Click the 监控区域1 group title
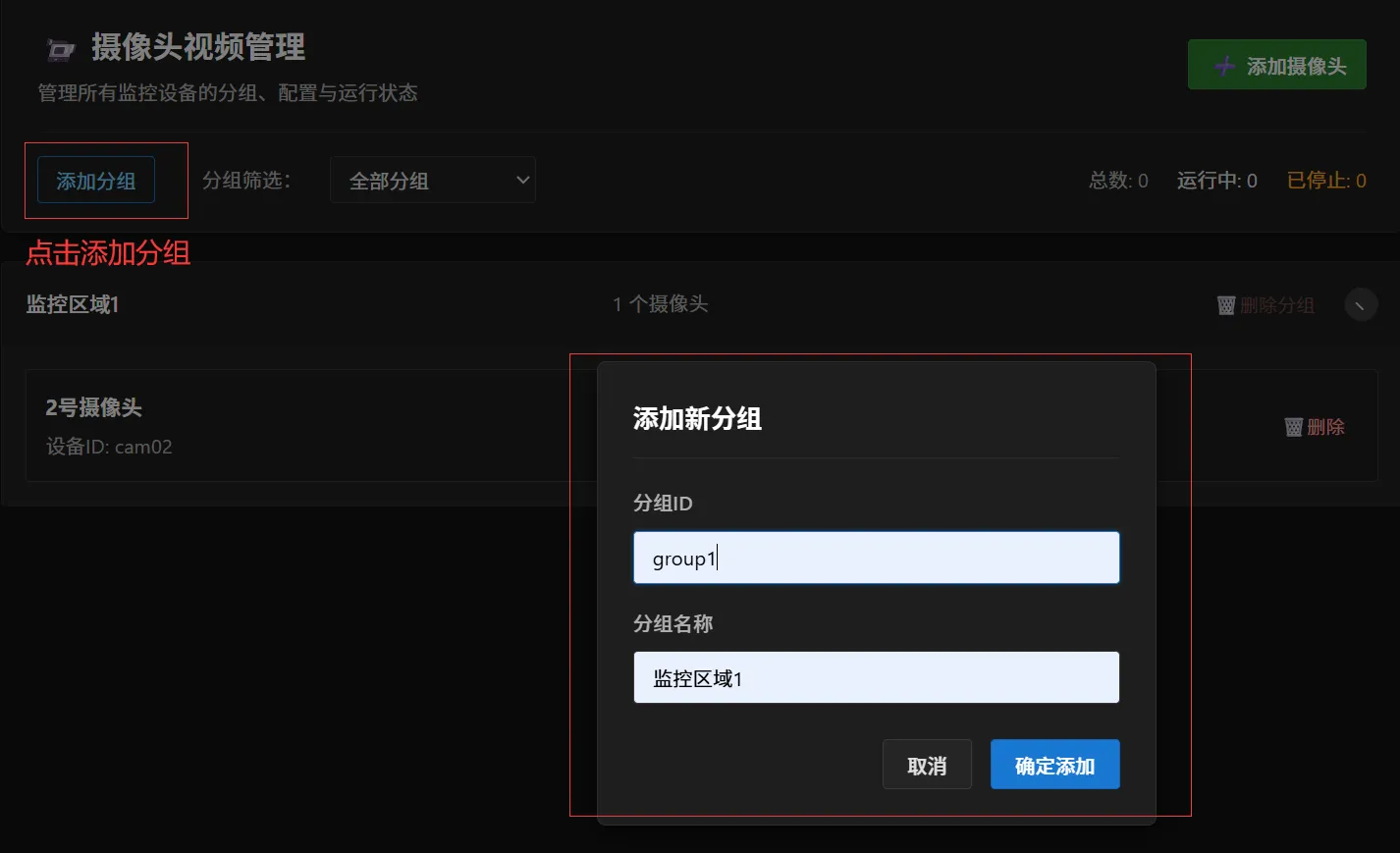 click(73, 305)
